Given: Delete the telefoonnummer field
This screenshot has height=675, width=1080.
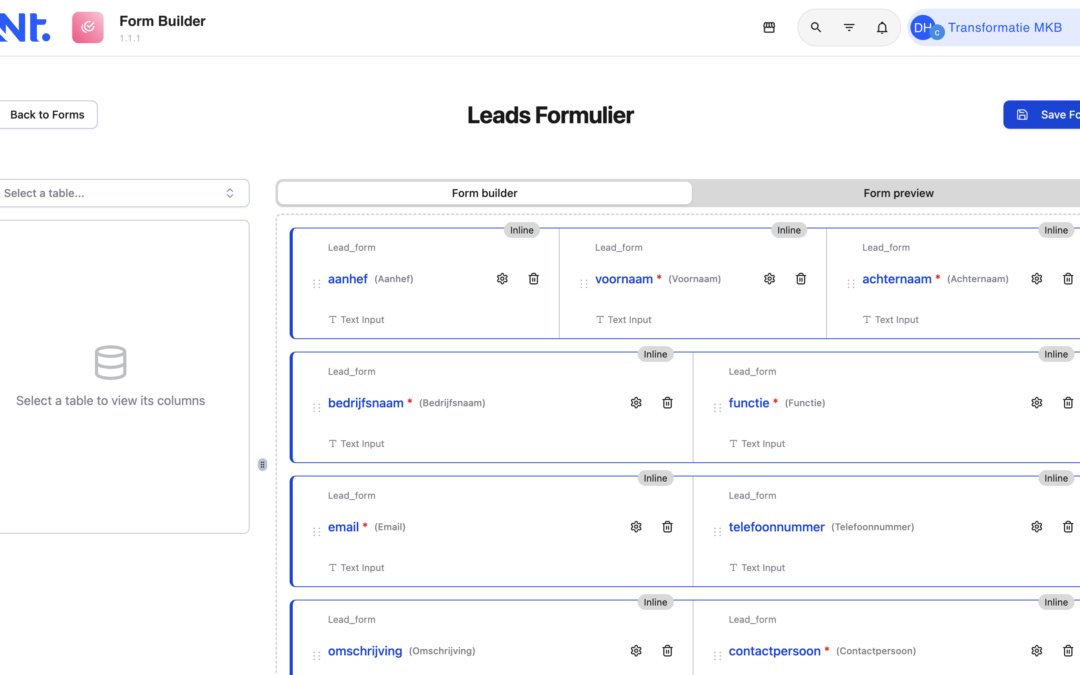Looking at the screenshot, I should 1068,527.
